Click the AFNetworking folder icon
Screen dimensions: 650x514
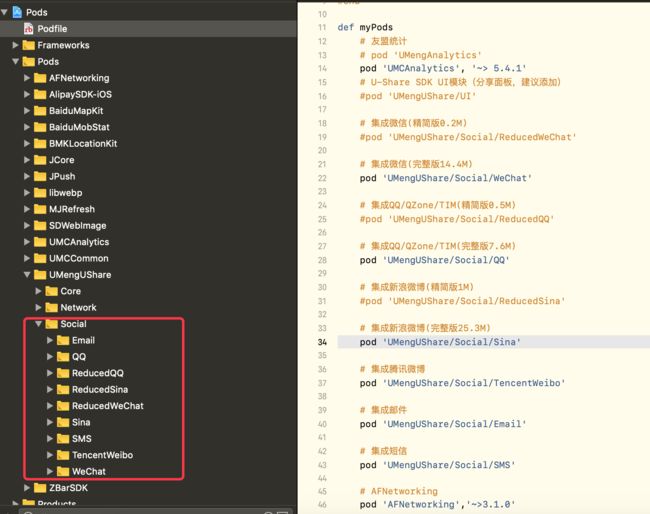(x=40, y=78)
